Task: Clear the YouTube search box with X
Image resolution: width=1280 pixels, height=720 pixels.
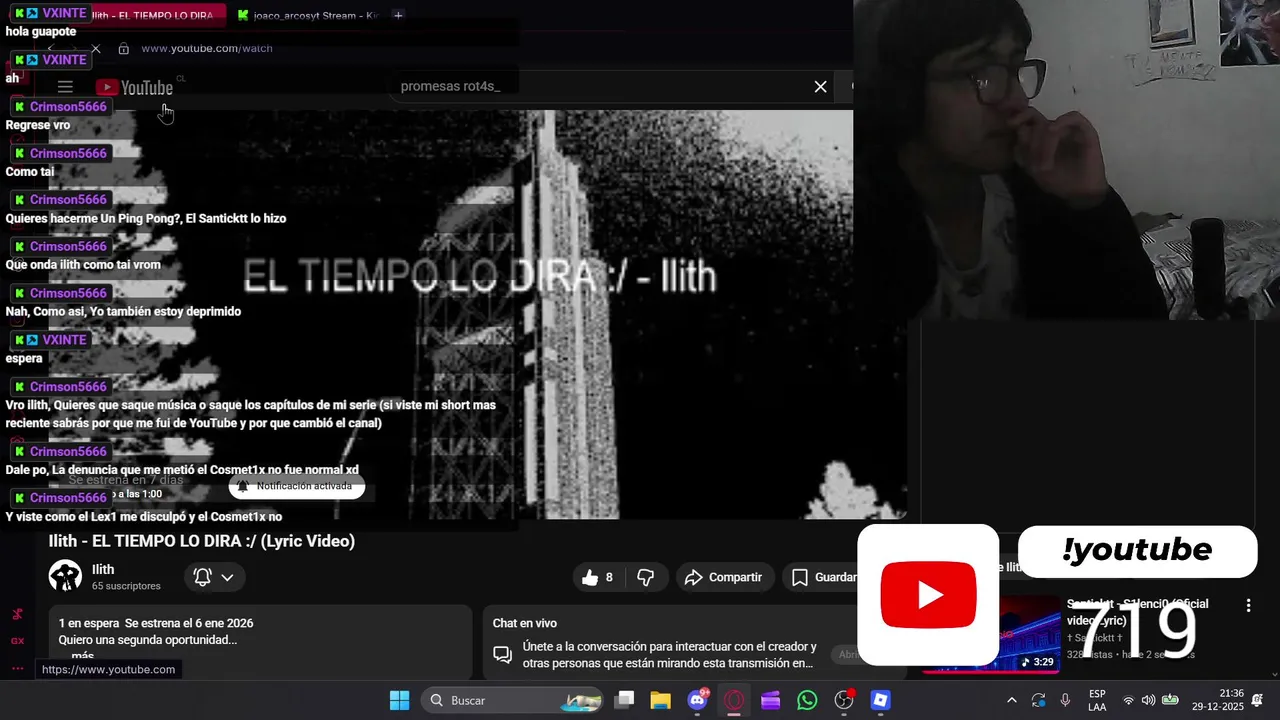Action: click(820, 87)
